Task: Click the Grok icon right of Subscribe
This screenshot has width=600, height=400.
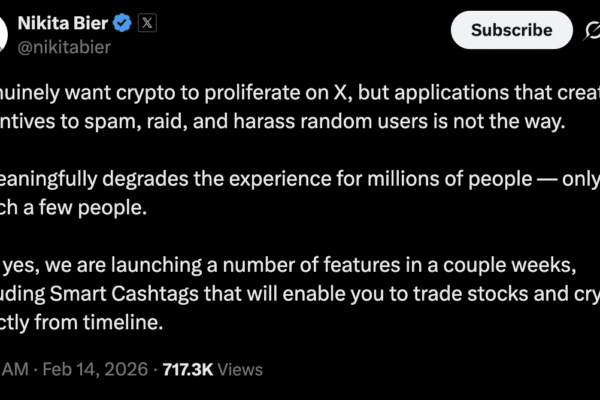Action: pos(591,31)
